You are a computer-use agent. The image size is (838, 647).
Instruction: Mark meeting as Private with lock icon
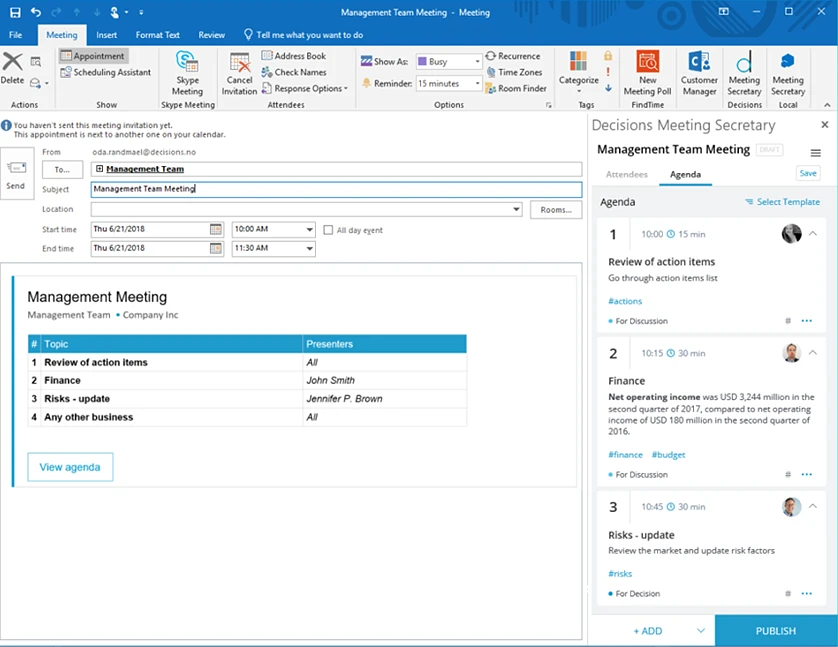(608, 56)
